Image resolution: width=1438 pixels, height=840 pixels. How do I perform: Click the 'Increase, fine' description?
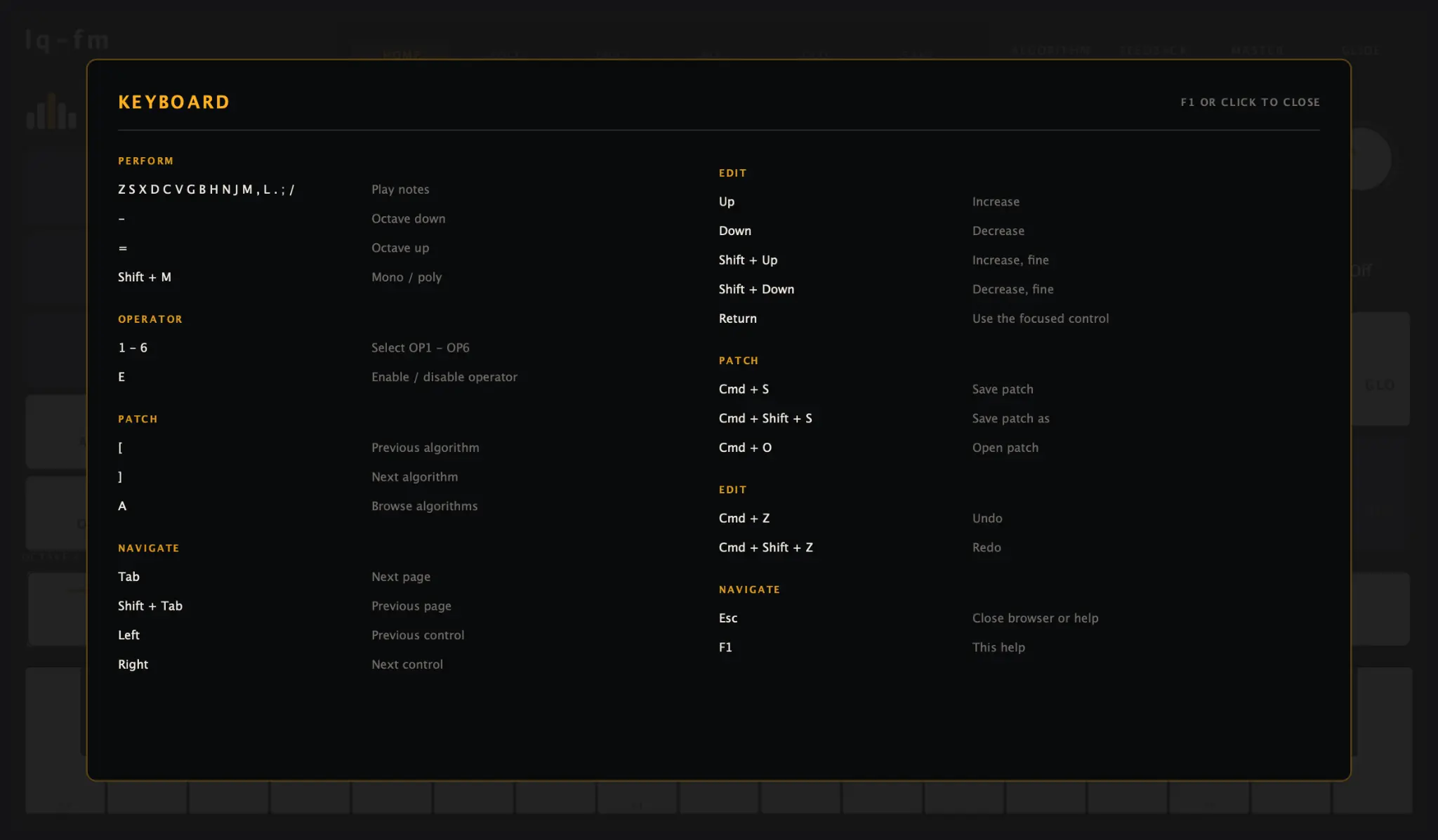1010,260
